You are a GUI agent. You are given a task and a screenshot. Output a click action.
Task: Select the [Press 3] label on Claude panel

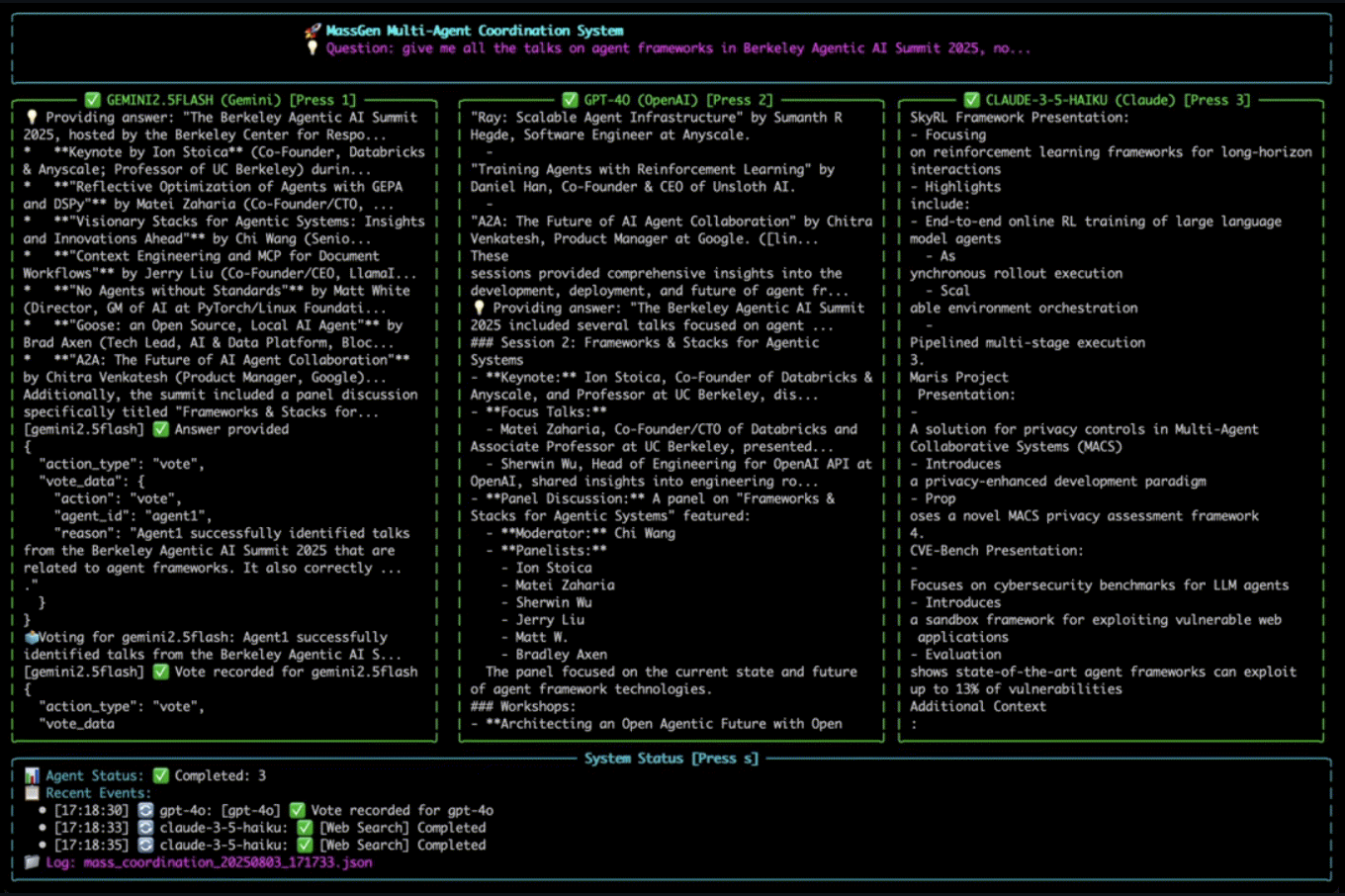[x=1217, y=100]
